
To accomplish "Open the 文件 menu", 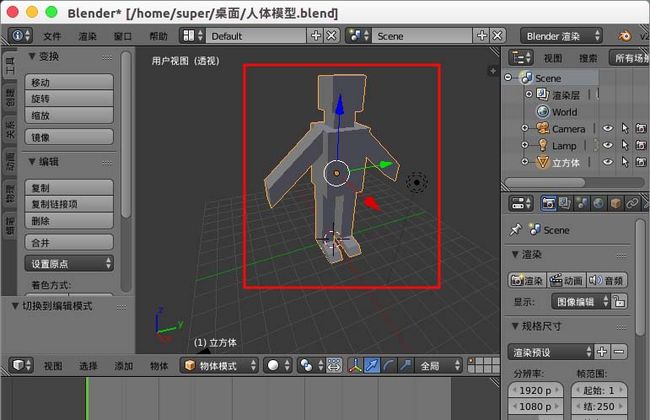I will point(52,36).
